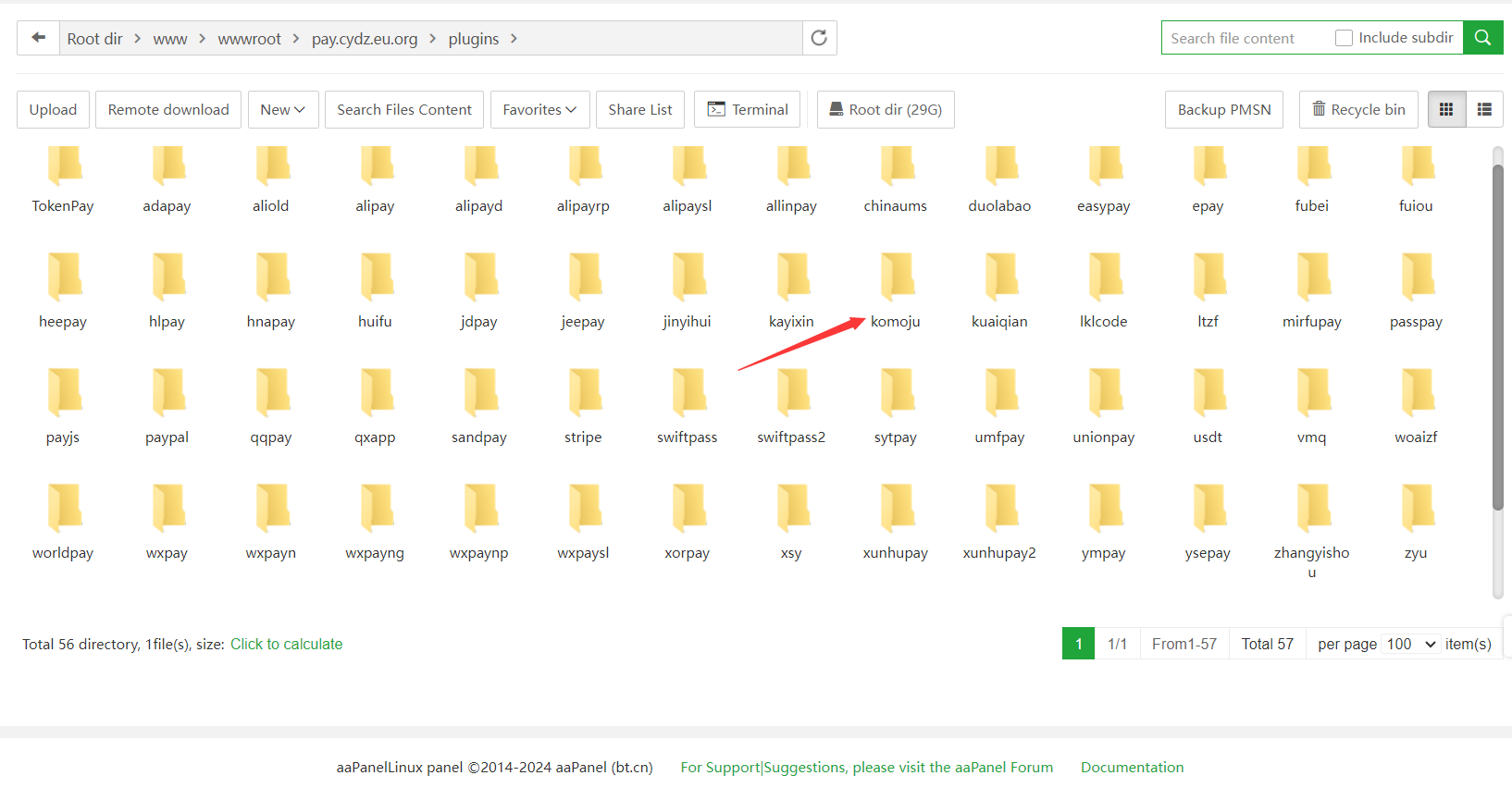Open the komoju folder icon
The image size is (1512, 788).
coord(896,277)
